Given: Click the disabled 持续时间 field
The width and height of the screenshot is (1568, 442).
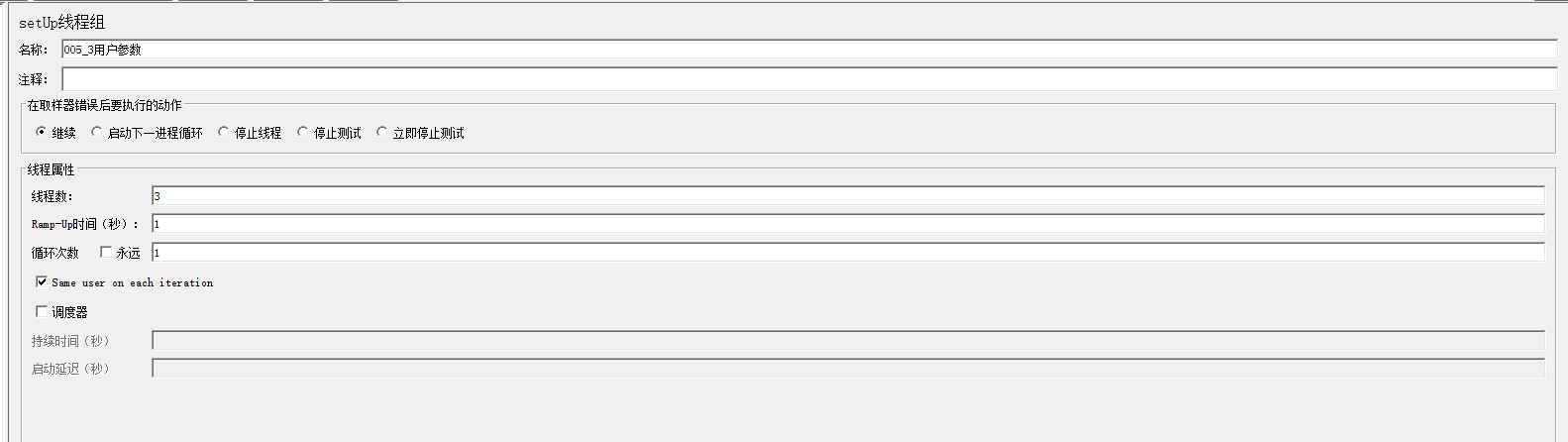Looking at the screenshot, I should pyautogui.click(x=848, y=340).
